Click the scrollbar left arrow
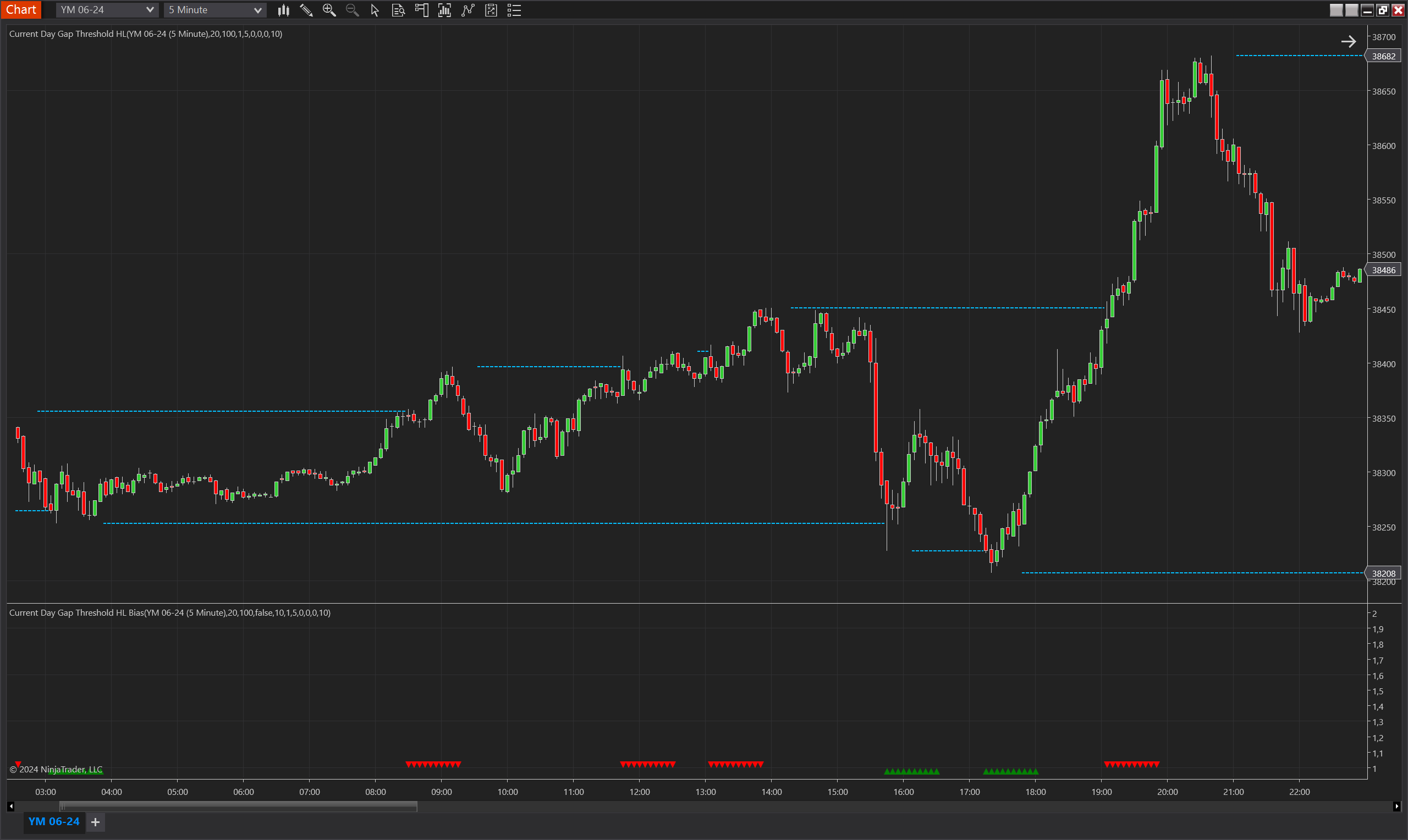1408x840 pixels. [11, 806]
